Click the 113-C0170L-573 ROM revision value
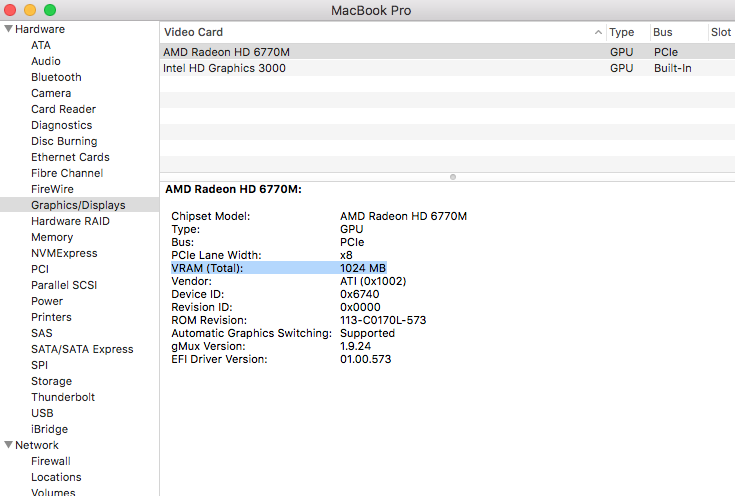The image size is (735, 496). (x=383, y=320)
